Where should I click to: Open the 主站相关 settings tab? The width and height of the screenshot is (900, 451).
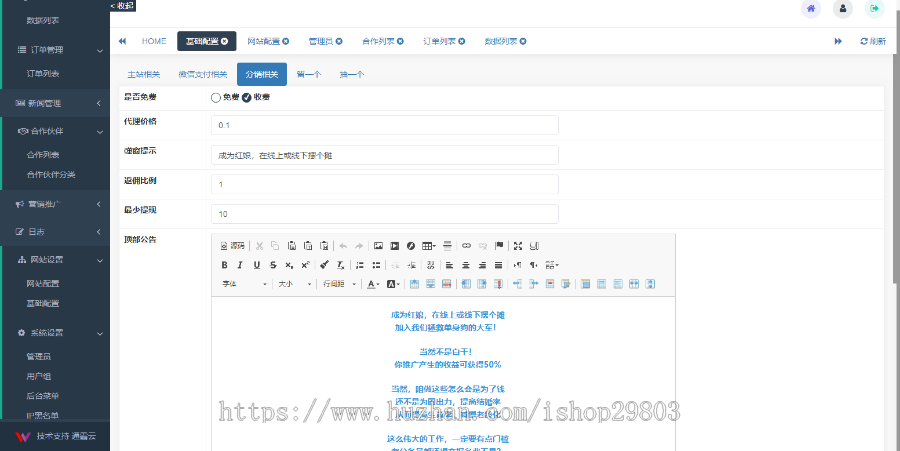pos(143,75)
